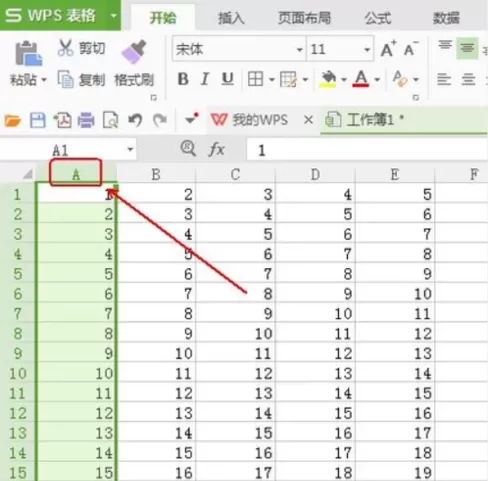This screenshot has width=488, height=481.
Task: Undo last action arrow
Action: (135, 120)
